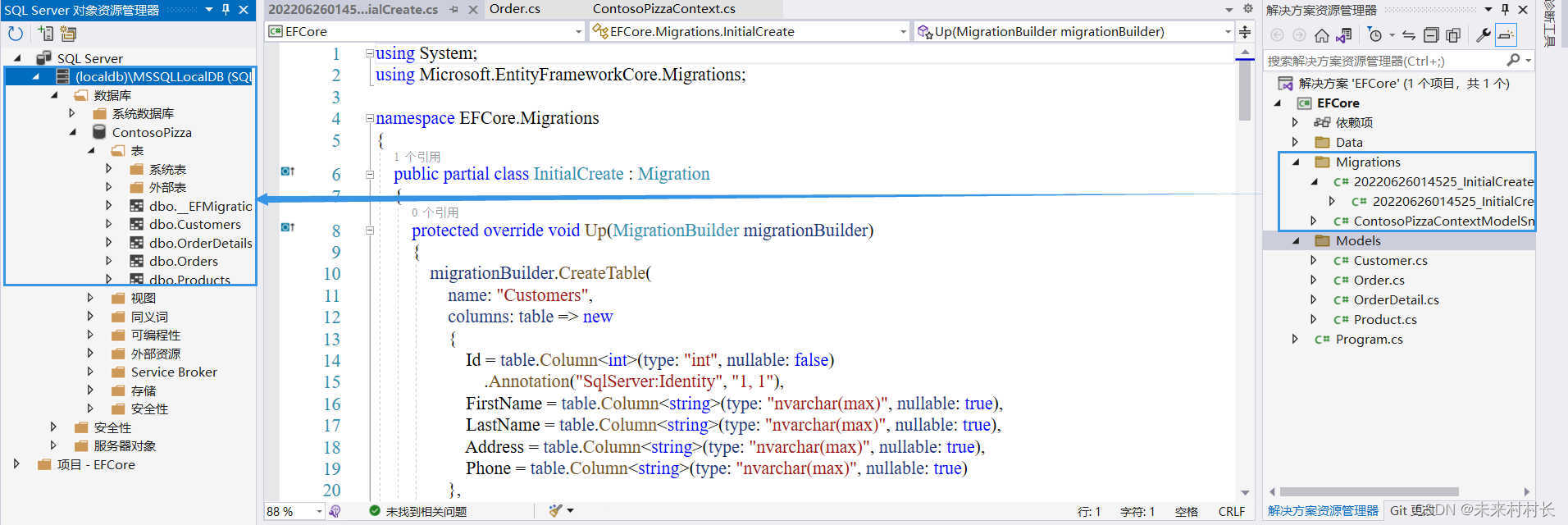Select the InitialCreate.cs editor tab
The width and height of the screenshot is (1568, 525).
[353, 10]
